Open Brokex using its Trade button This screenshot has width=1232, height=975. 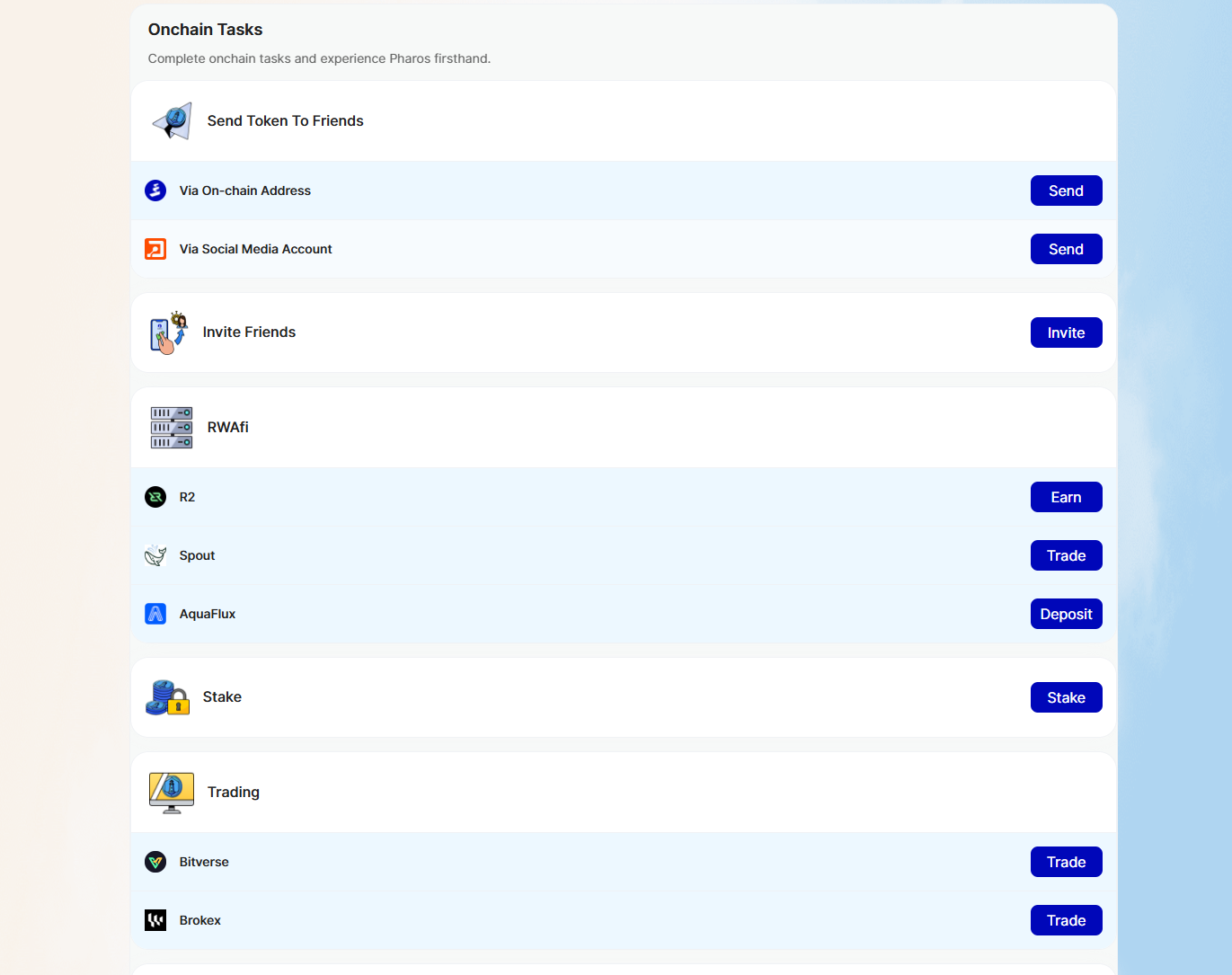point(1066,920)
